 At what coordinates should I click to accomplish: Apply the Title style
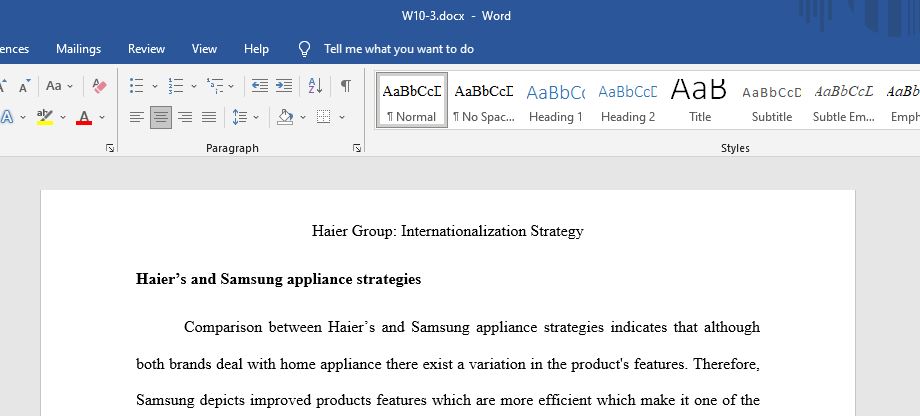pos(699,100)
